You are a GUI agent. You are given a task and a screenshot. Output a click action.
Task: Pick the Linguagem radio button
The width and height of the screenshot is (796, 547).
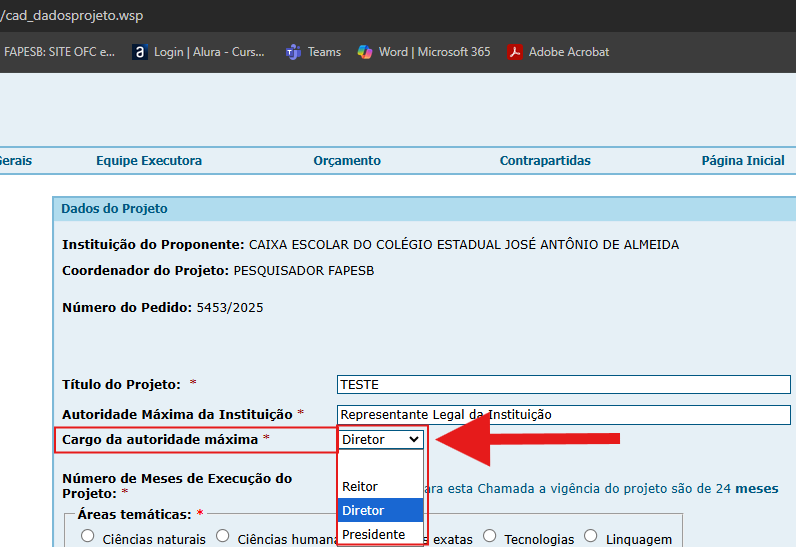pyautogui.click(x=591, y=537)
